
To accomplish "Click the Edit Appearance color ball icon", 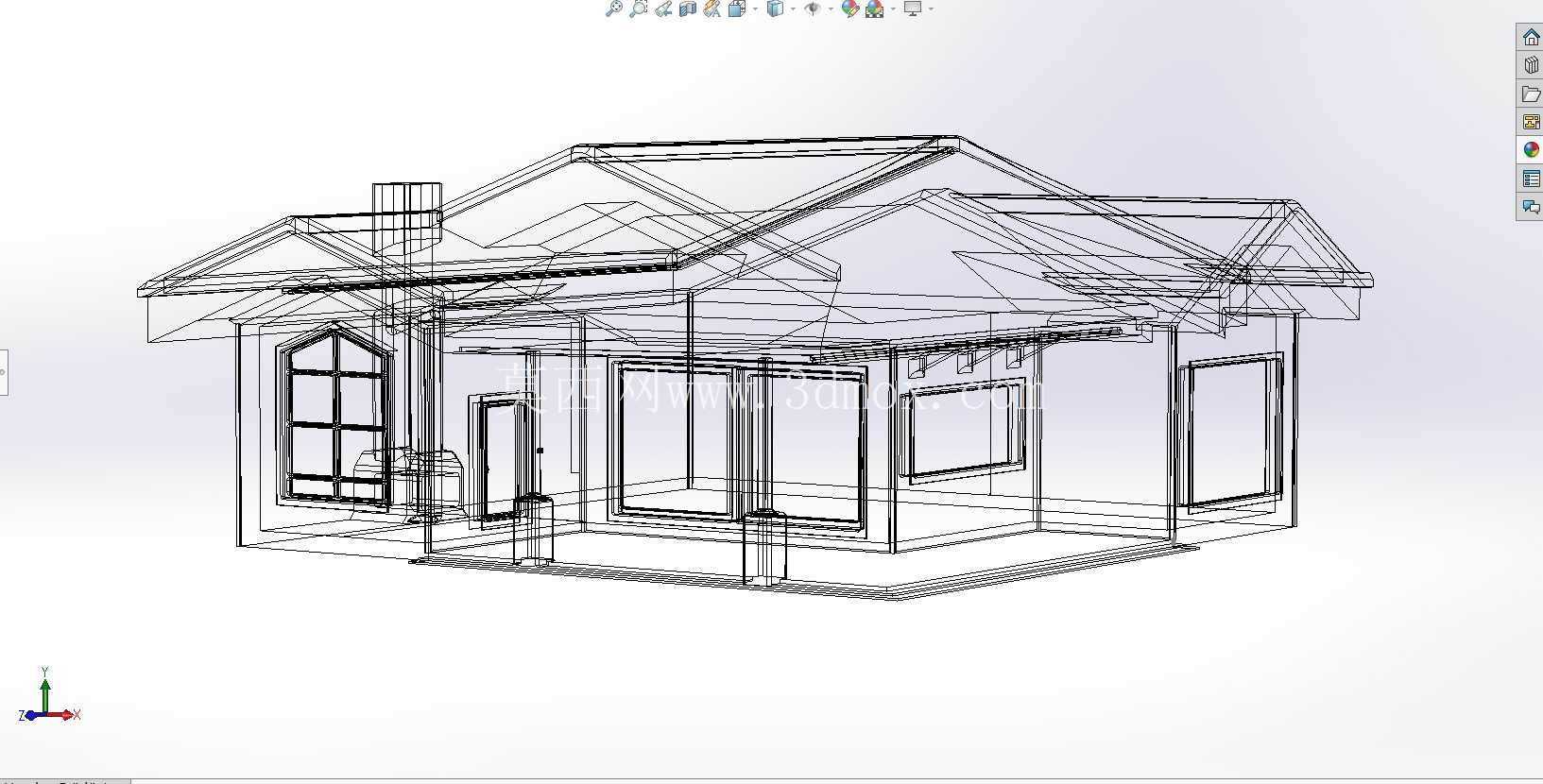I will pos(850,9).
